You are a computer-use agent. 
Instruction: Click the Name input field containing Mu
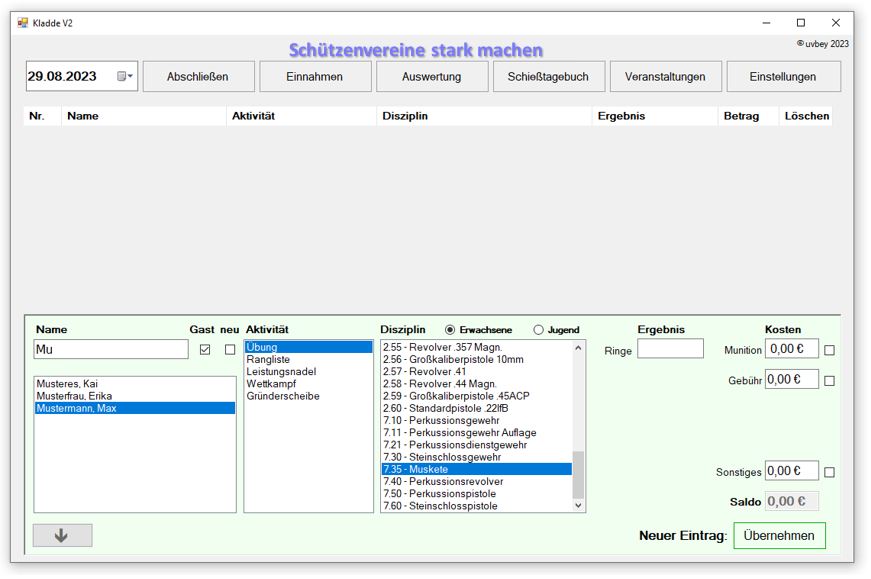point(111,350)
